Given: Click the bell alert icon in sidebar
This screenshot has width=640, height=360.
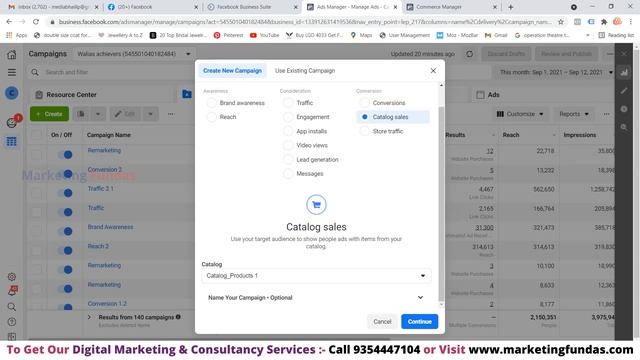Looking at the screenshot, I should [12, 291].
